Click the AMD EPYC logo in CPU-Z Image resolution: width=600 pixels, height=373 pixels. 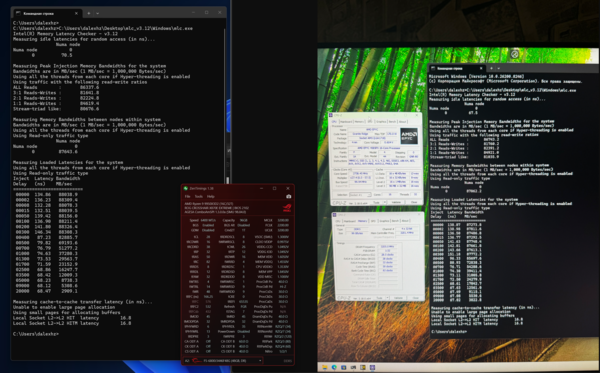pos(409,136)
